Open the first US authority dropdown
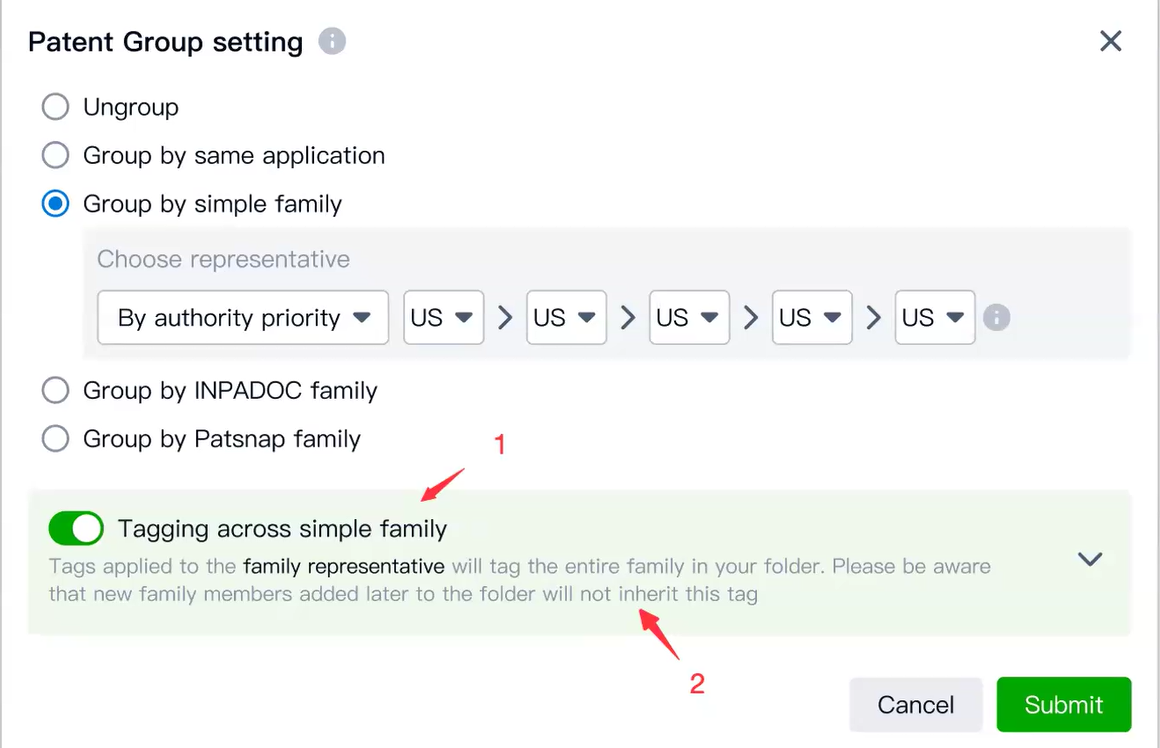The height and width of the screenshot is (748, 1160). (x=443, y=318)
